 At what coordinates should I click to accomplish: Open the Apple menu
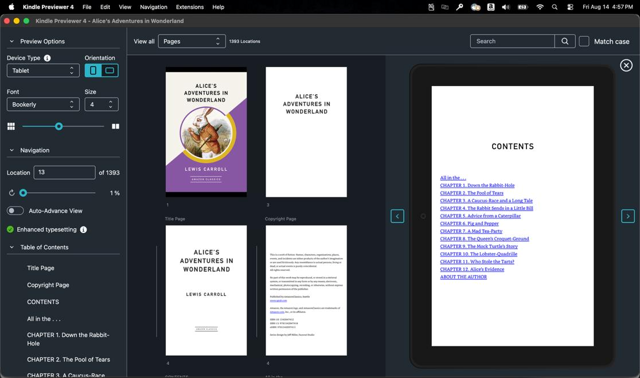(11, 7)
